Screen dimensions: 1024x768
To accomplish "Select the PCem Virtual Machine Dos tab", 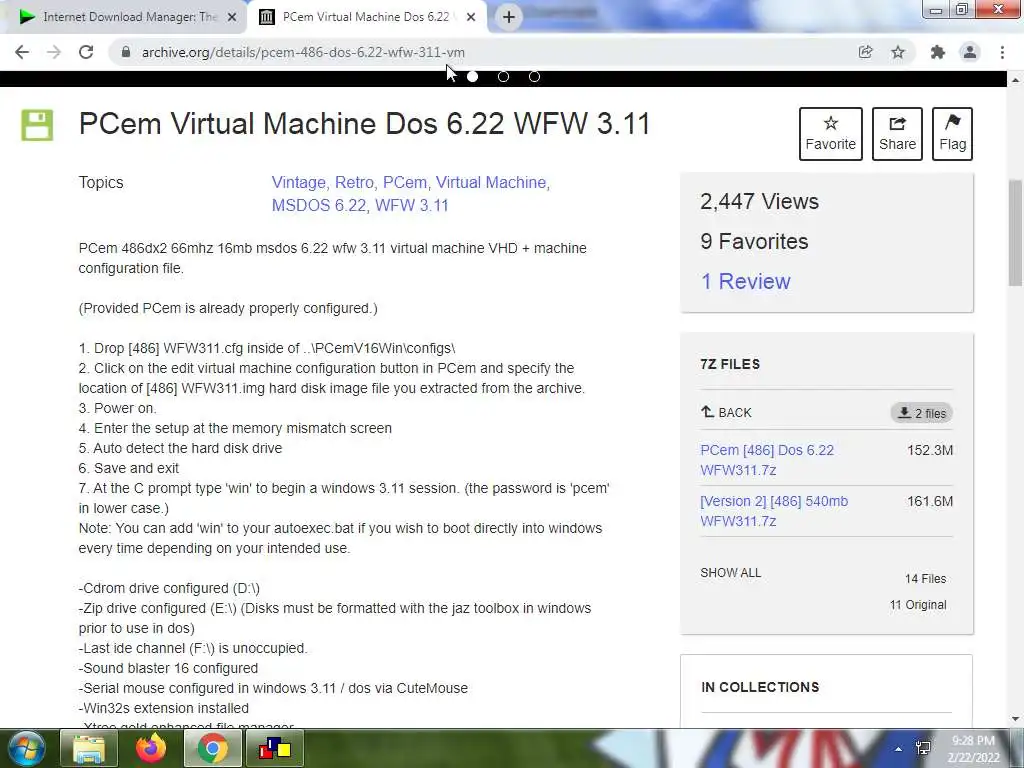I will click(x=366, y=17).
